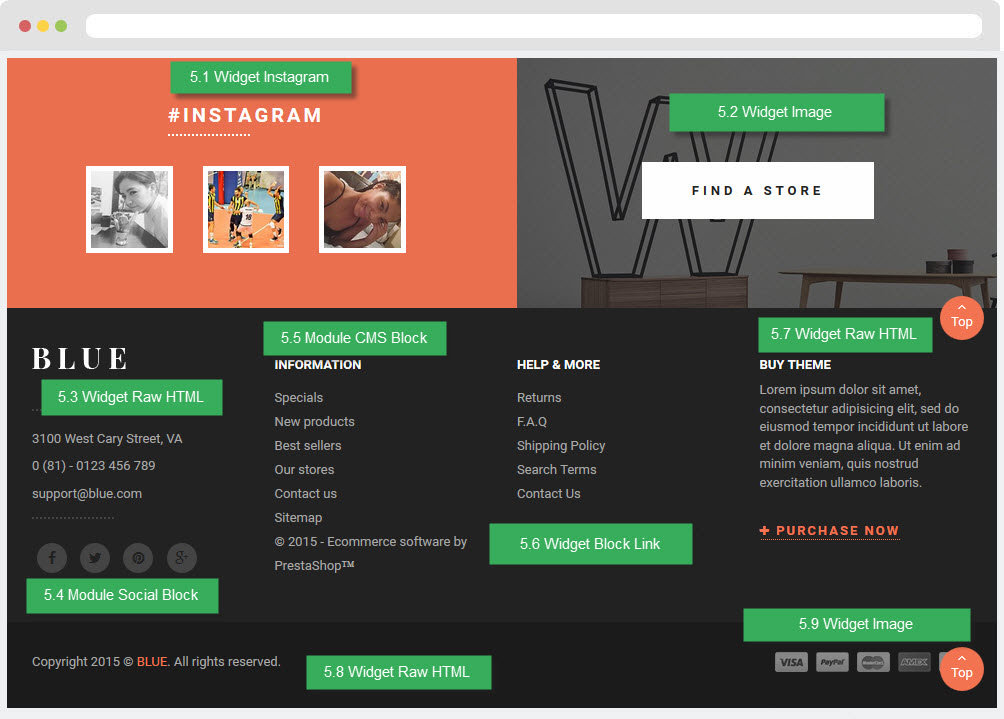Select the Visa payment icon
Viewport: 1004px width, 719px height.
[x=791, y=662]
